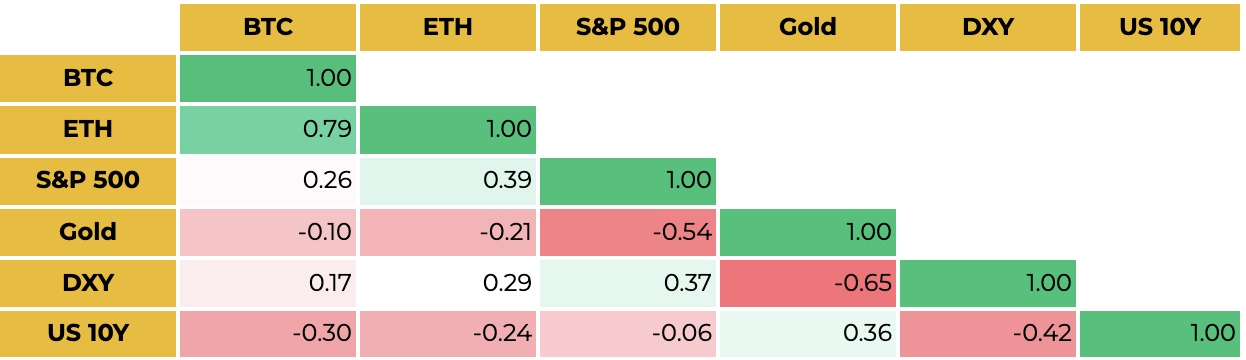Select the -0.54 Gold-S&P 500 cell
The image size is (1246, 360).
click(628, 232)
